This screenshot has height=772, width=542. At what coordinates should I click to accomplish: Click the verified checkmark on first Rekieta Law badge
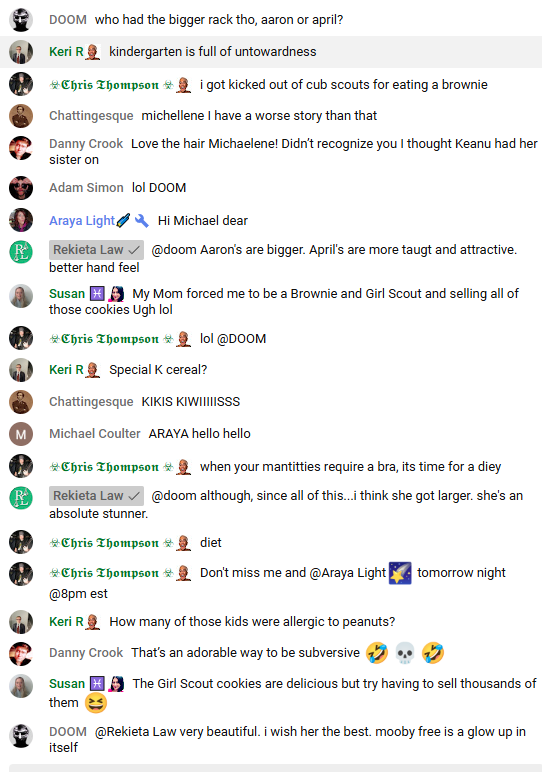tap(133, 250)
